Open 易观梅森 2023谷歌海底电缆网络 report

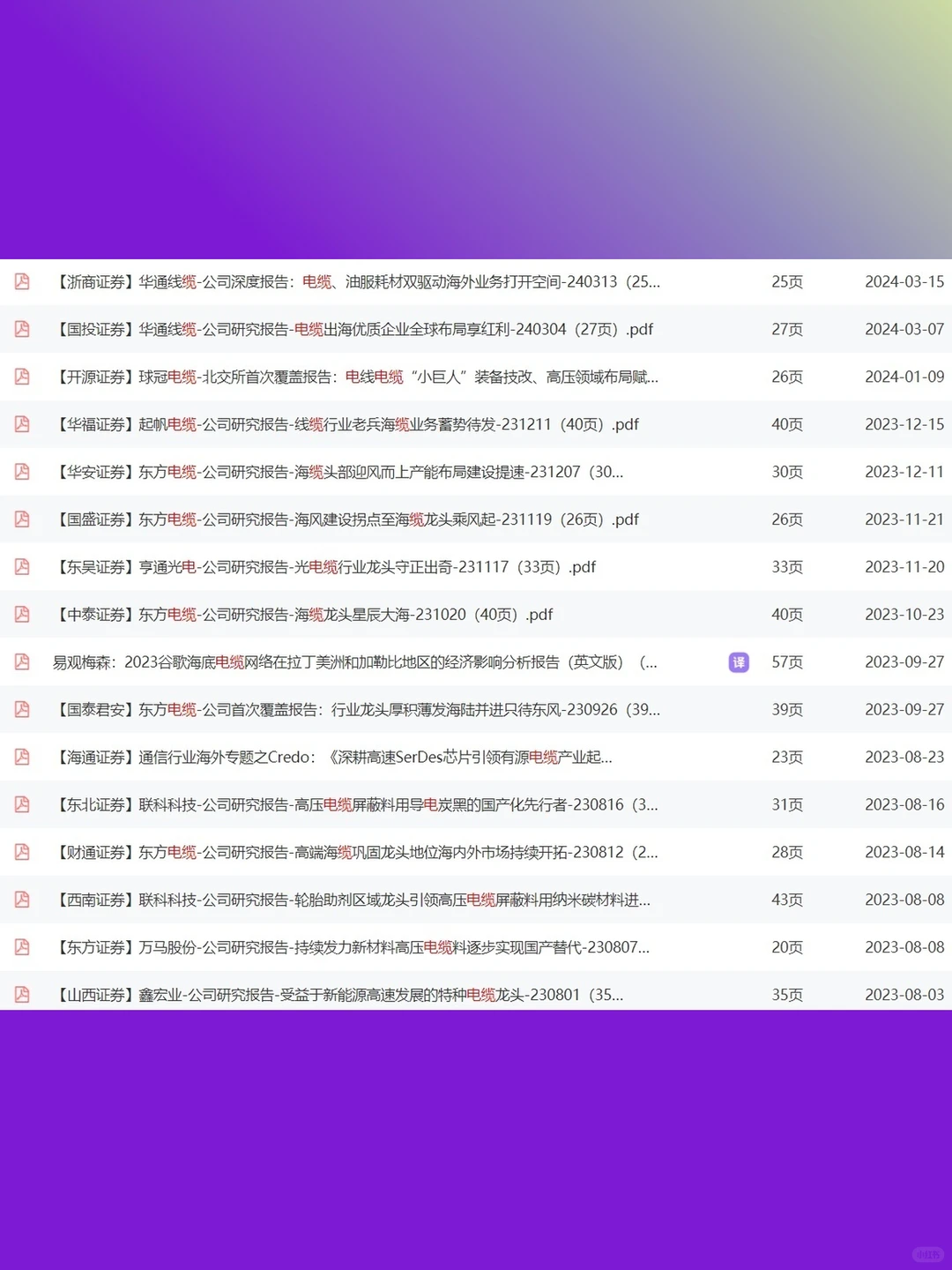click(355, 663)
